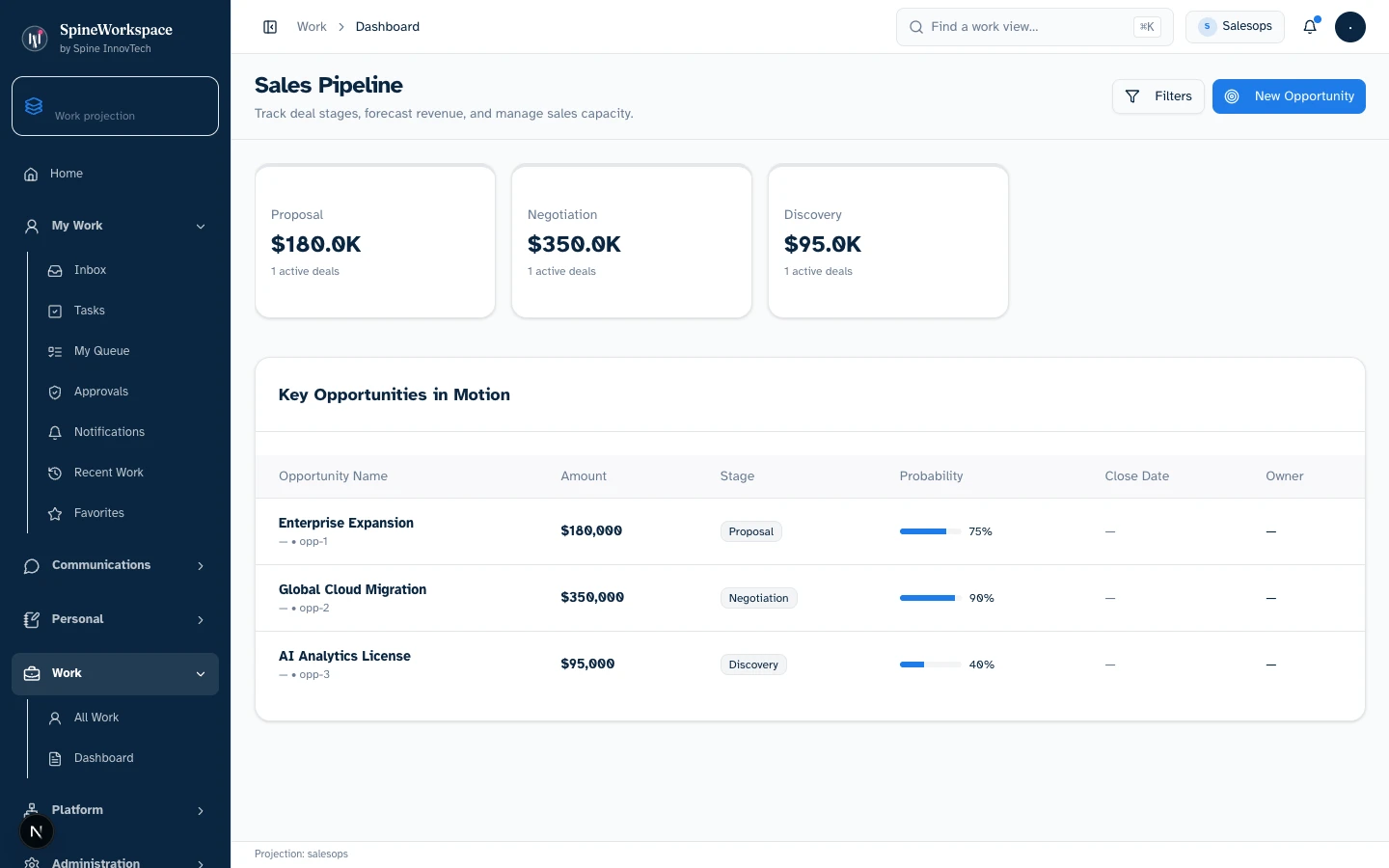Click the Discovery summary card
The height and width of the screenshot is (868, 1389).
coord(888,241)
